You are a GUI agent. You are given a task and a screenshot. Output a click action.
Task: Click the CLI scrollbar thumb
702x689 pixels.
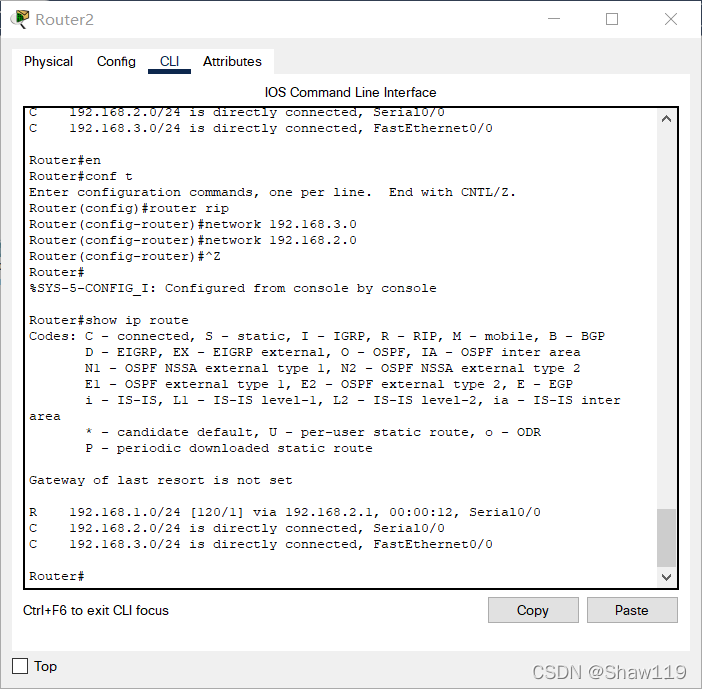[x=666, y=538]
